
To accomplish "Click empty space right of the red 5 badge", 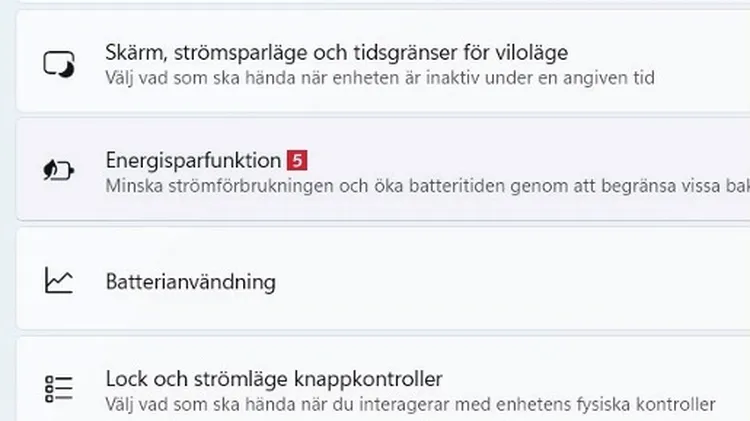I will click(x=500, y=160).
